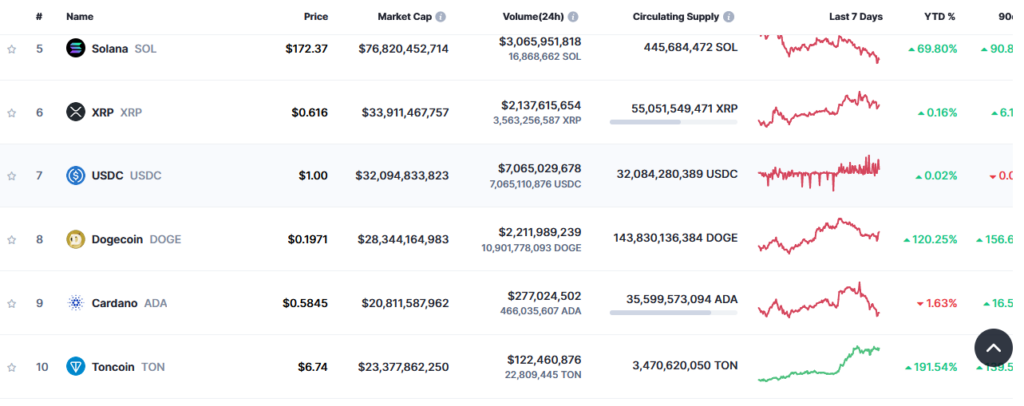Open the Solana coin page link

click(x=124, y=49)
